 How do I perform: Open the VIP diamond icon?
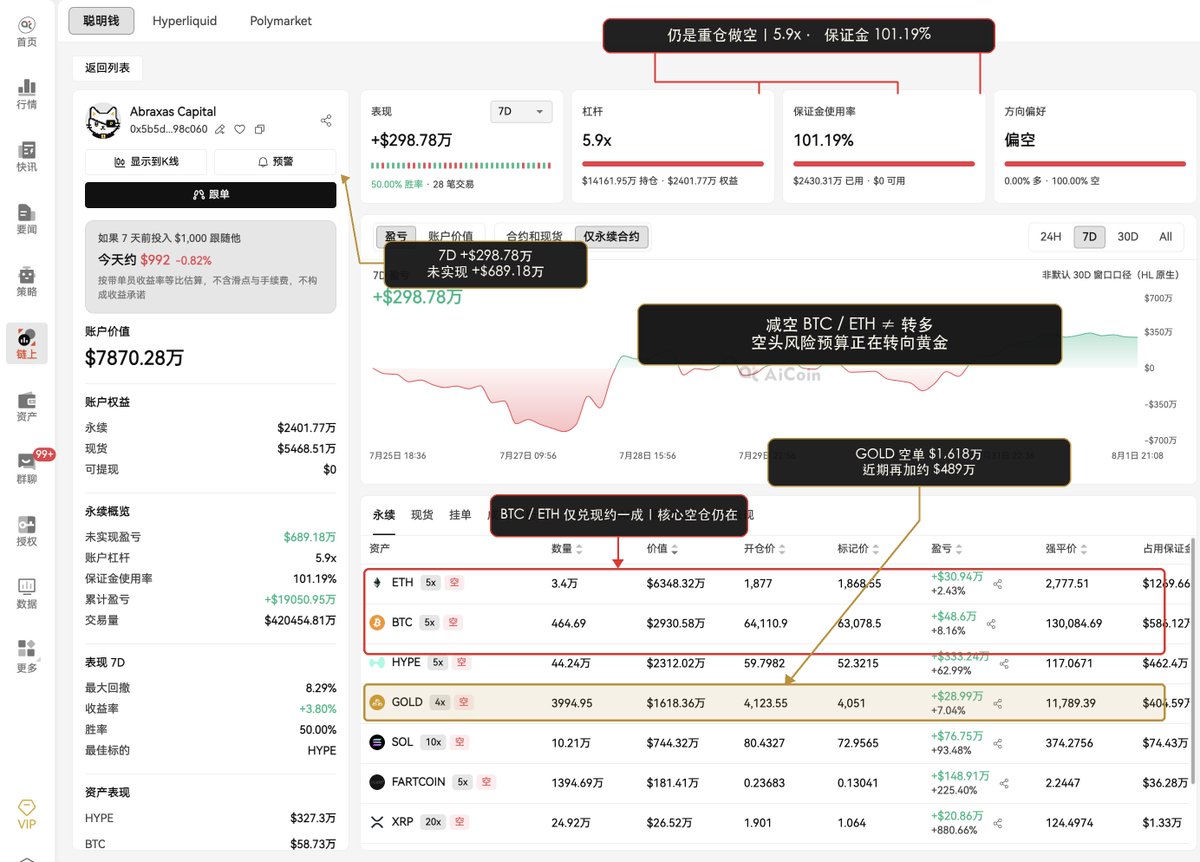click(27, 814)
